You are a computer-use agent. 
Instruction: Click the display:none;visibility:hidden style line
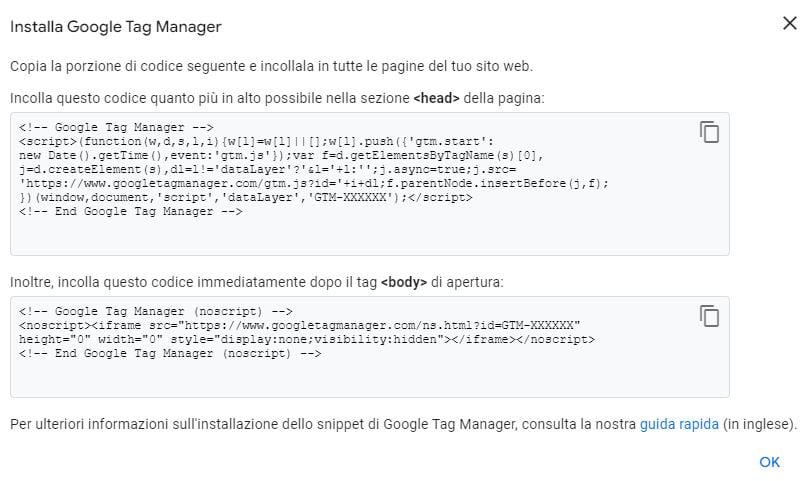pos(307,339)
